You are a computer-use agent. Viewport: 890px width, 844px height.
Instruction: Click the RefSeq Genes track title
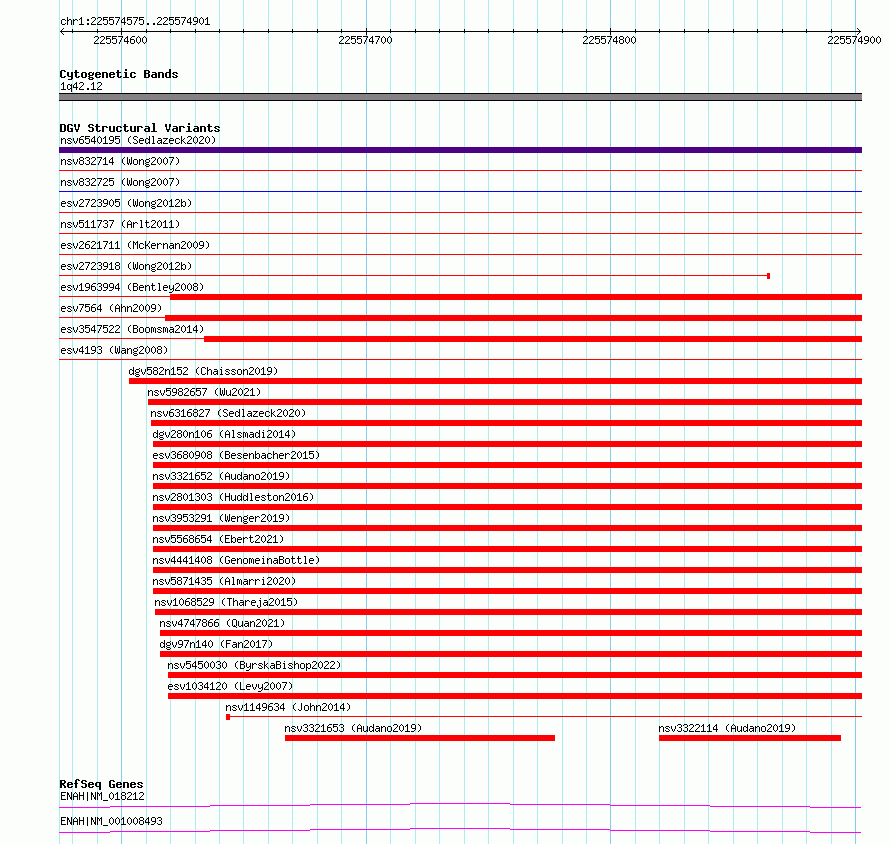click(101, 784)
